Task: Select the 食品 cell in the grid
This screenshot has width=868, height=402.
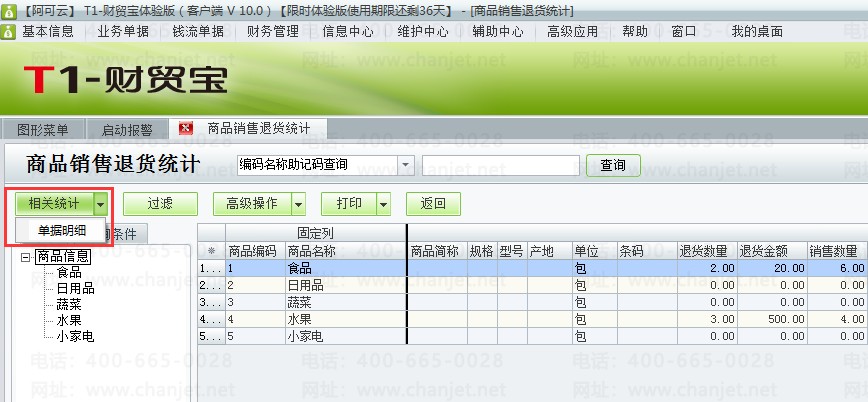Action: 345,268
